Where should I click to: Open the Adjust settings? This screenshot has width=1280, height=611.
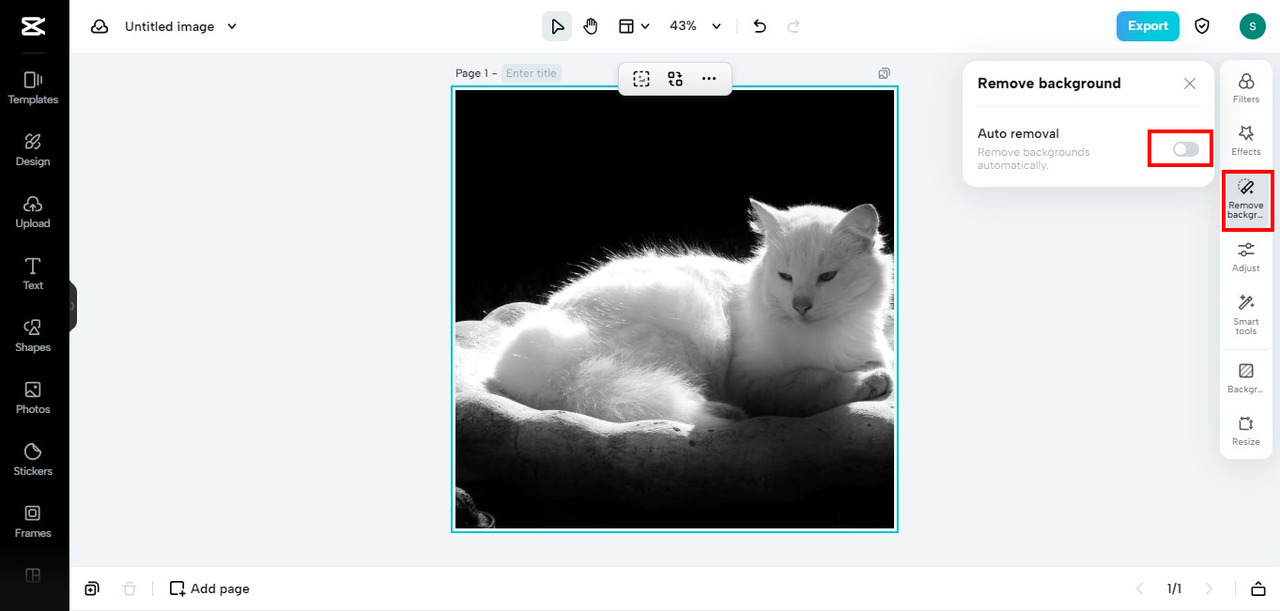pos(1246,256)
